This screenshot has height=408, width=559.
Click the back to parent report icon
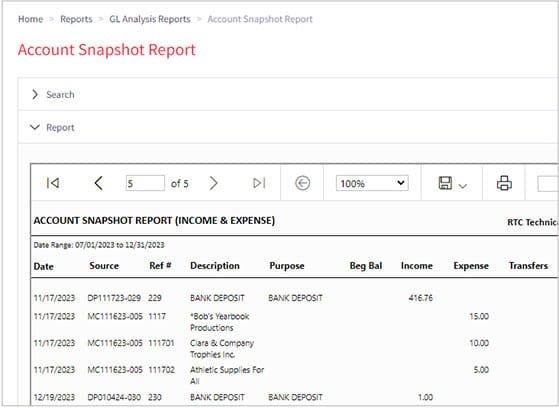click(302, 183)
